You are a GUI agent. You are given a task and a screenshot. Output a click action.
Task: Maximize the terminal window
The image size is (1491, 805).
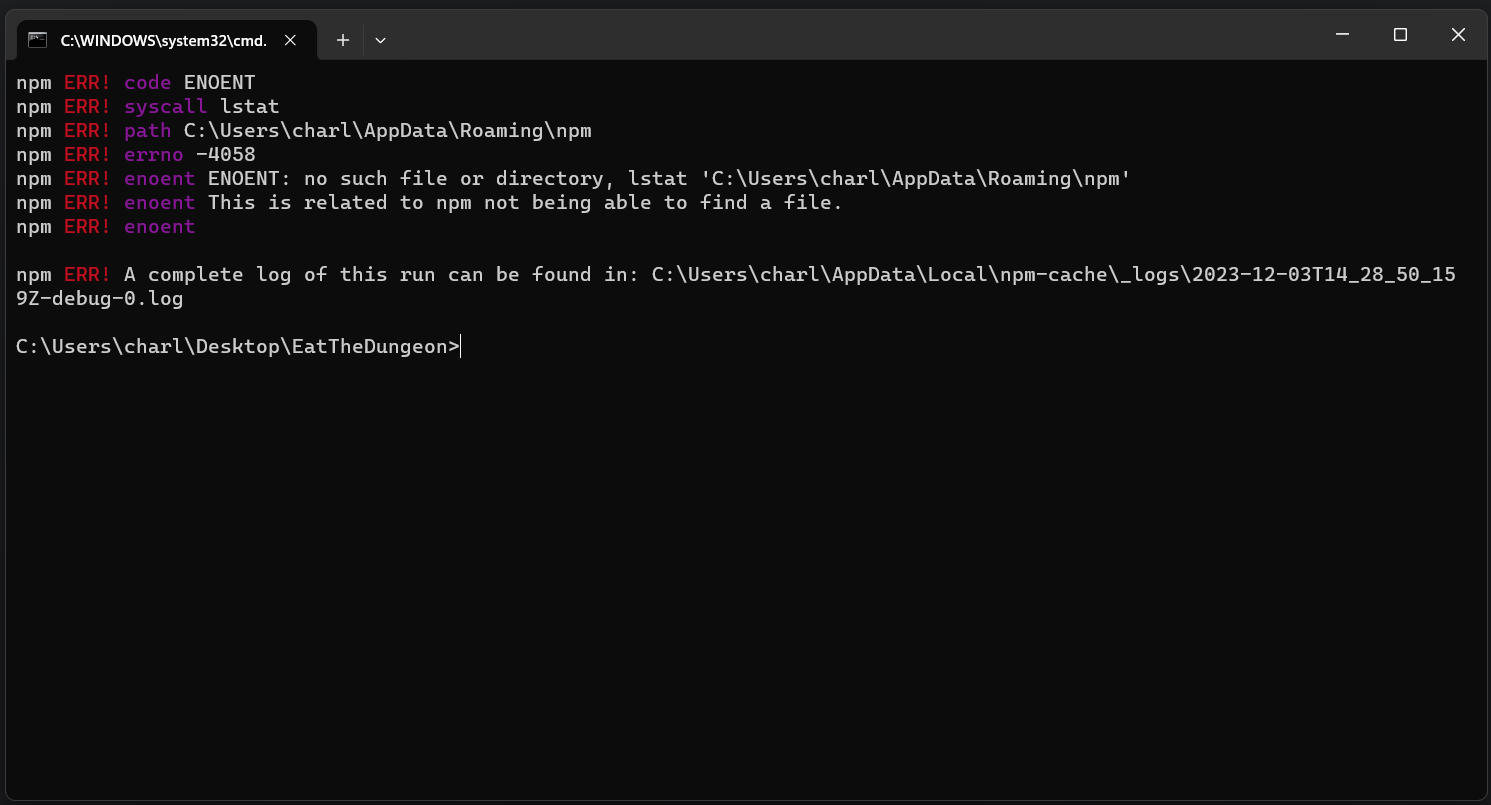[1400, 34]
